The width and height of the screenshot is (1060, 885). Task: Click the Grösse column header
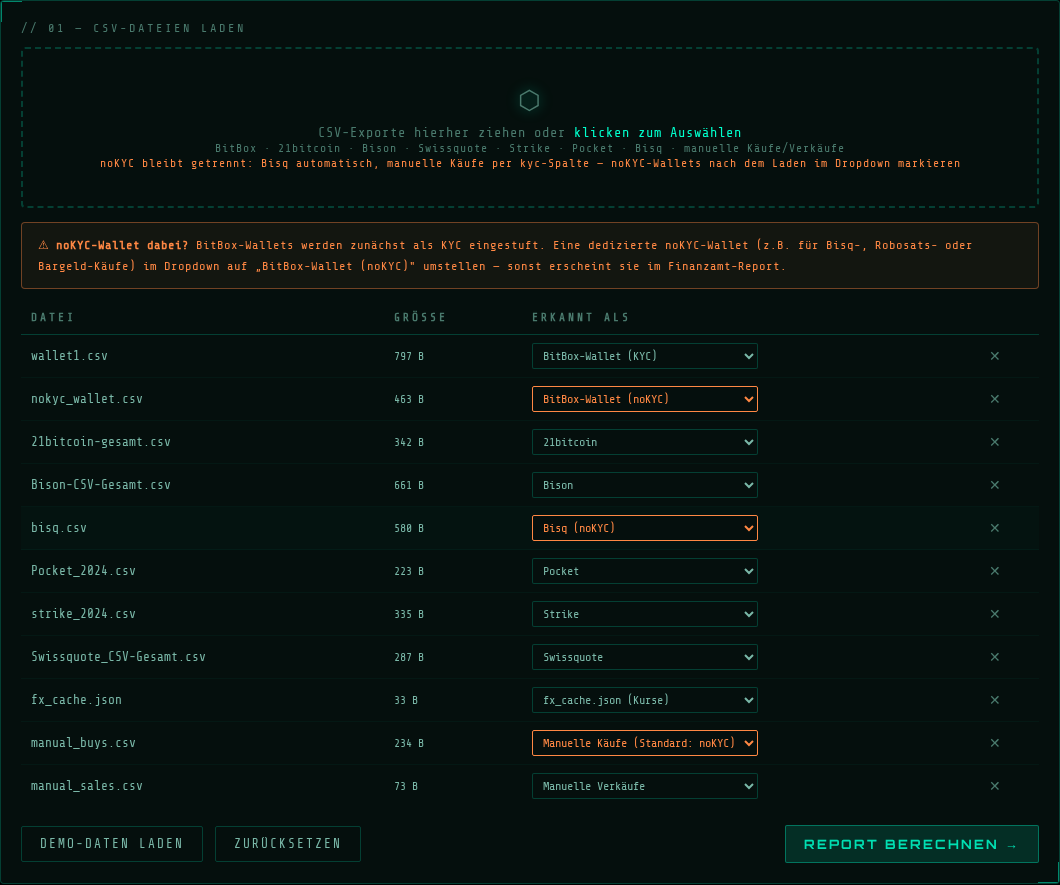[420, 317]
